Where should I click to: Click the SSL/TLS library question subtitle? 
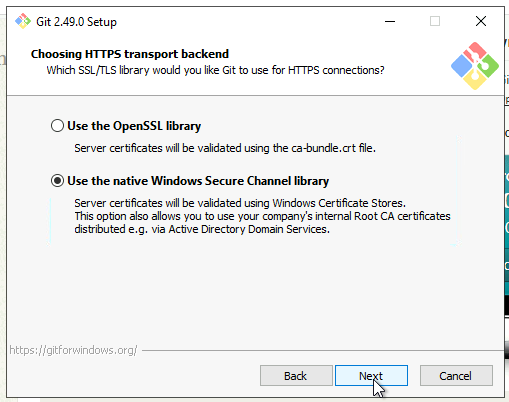coord(215,70)
